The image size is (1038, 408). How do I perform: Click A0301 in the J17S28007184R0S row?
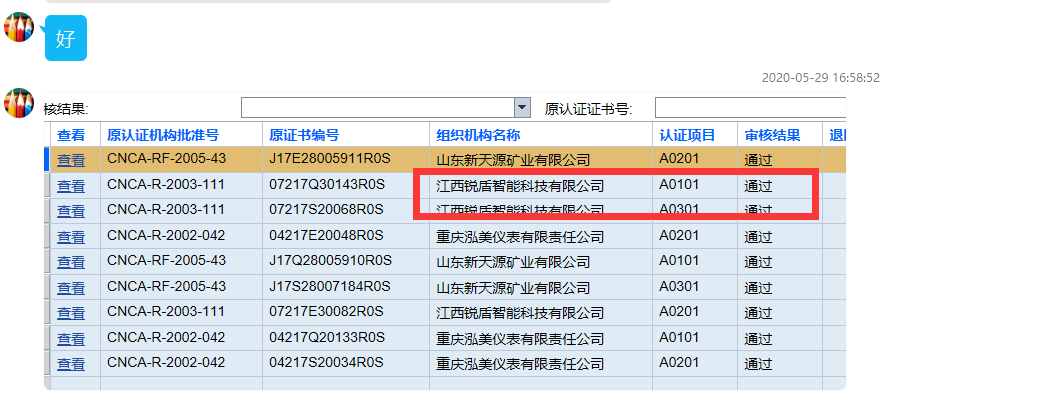679,286
